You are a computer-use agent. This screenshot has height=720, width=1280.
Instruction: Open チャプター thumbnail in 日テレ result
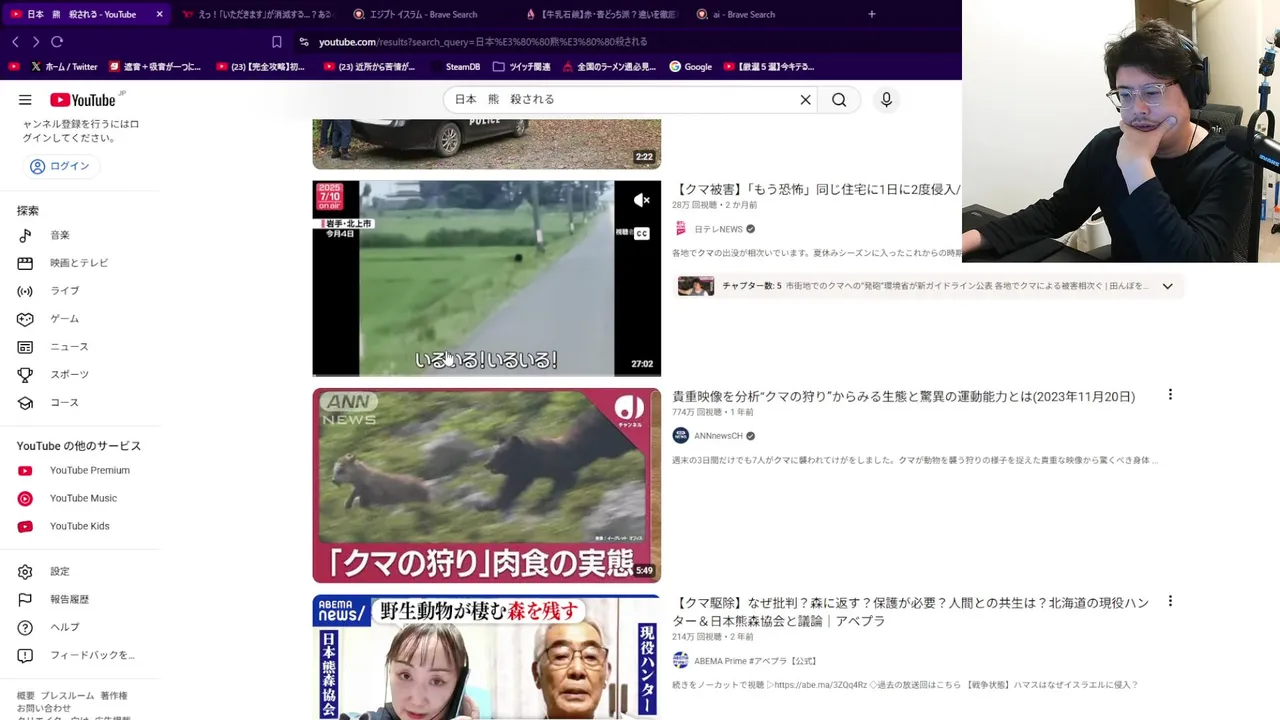point(696,286)
